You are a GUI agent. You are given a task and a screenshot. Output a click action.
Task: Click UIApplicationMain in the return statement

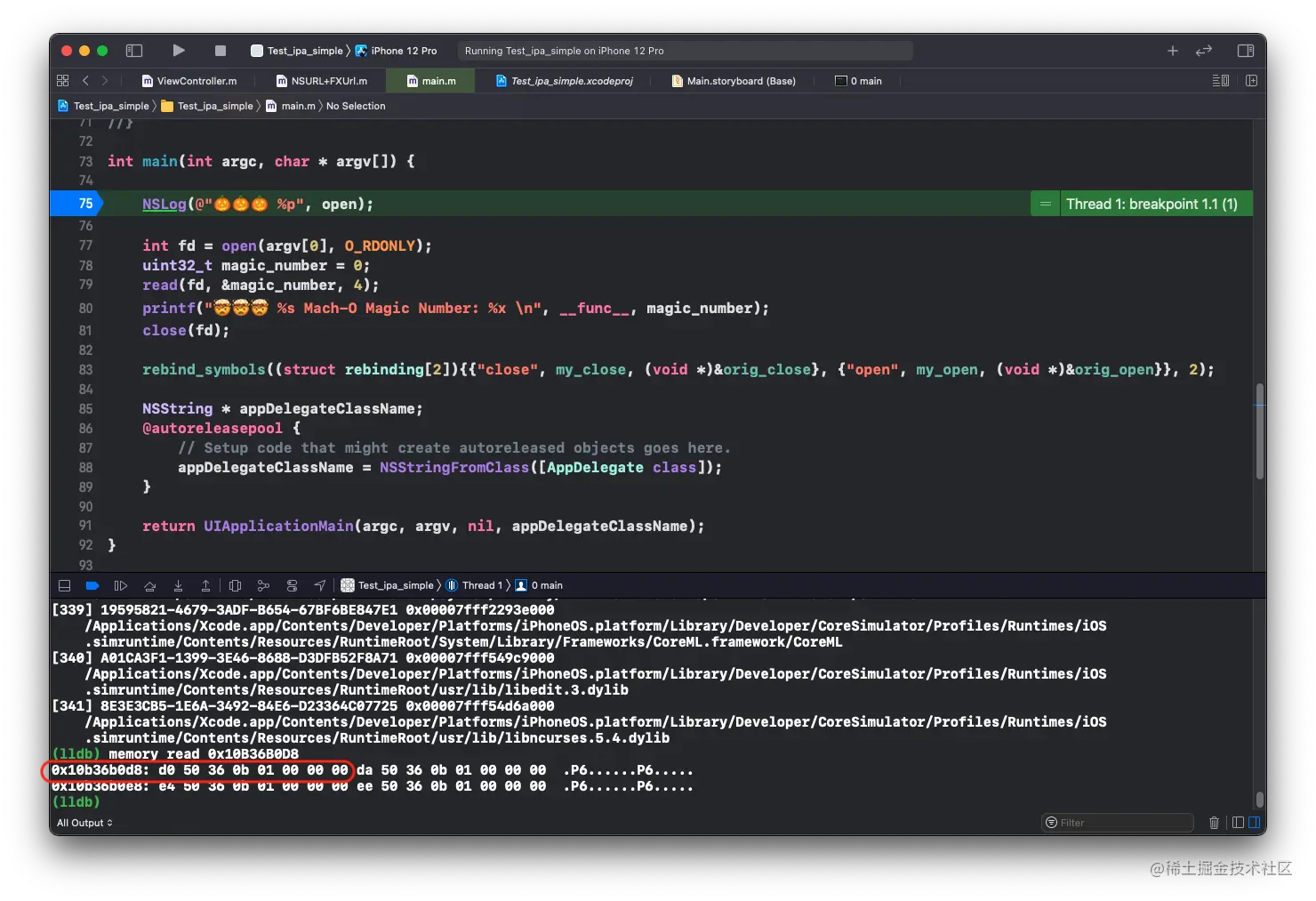pos(278,526)
